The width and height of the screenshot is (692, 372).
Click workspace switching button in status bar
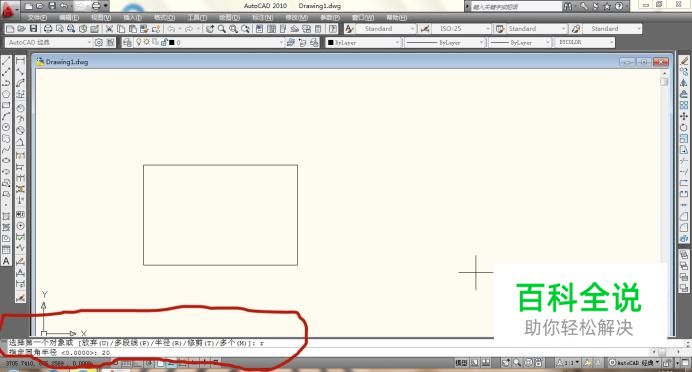coord(634,363)
